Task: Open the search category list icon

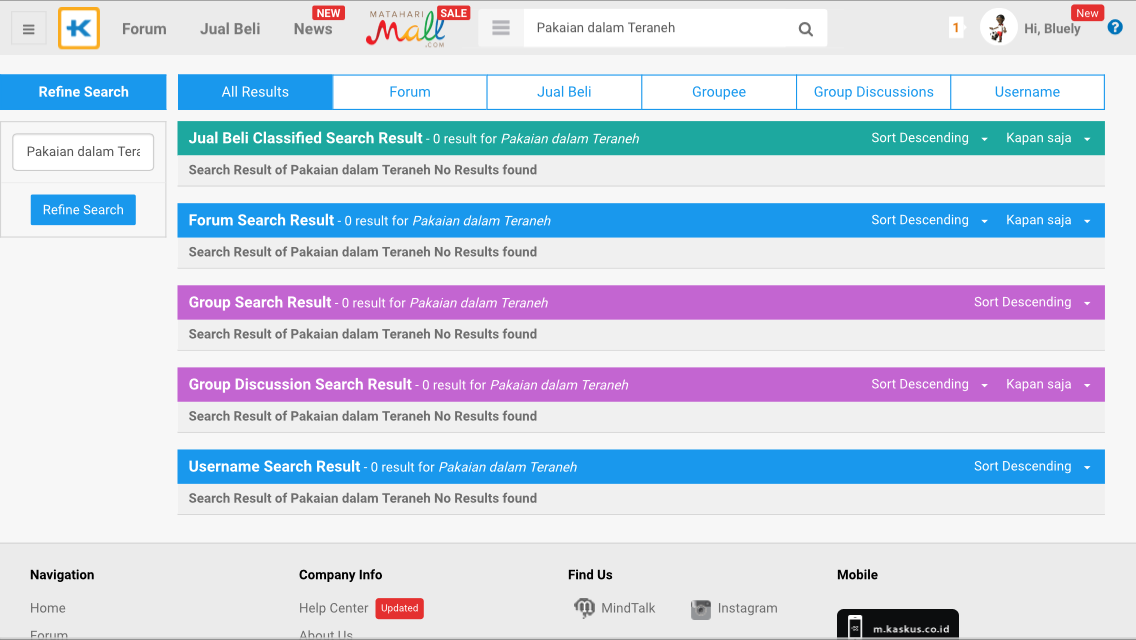Action: [501, 28]
